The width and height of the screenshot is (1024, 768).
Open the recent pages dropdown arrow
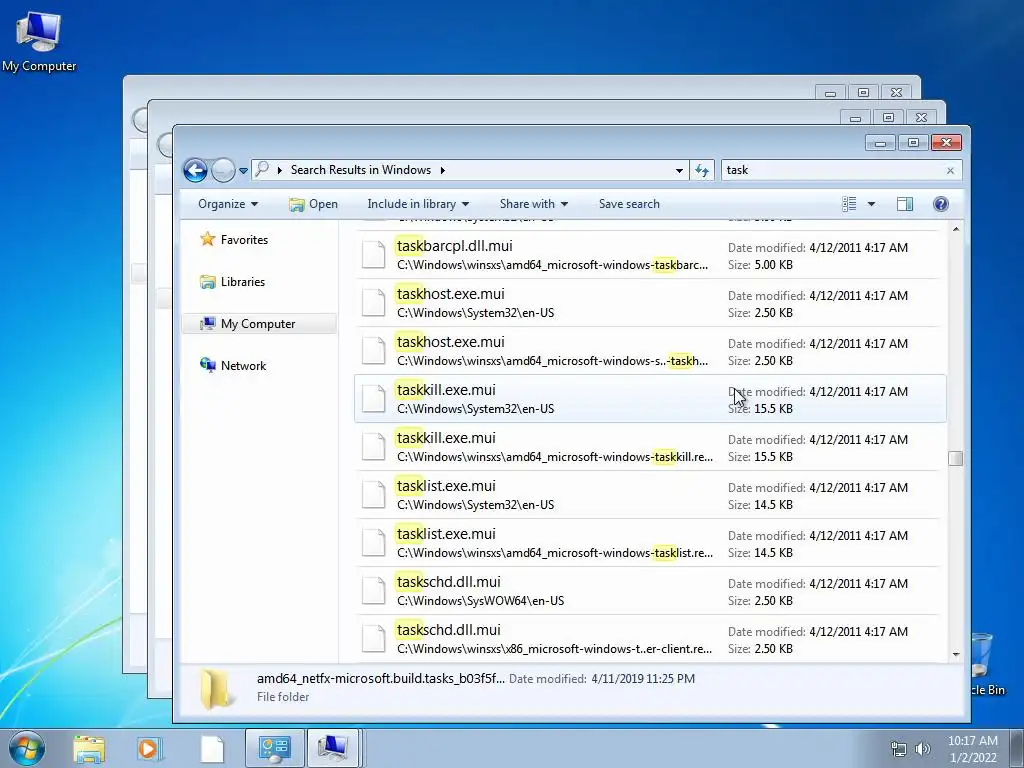[243, 170]
